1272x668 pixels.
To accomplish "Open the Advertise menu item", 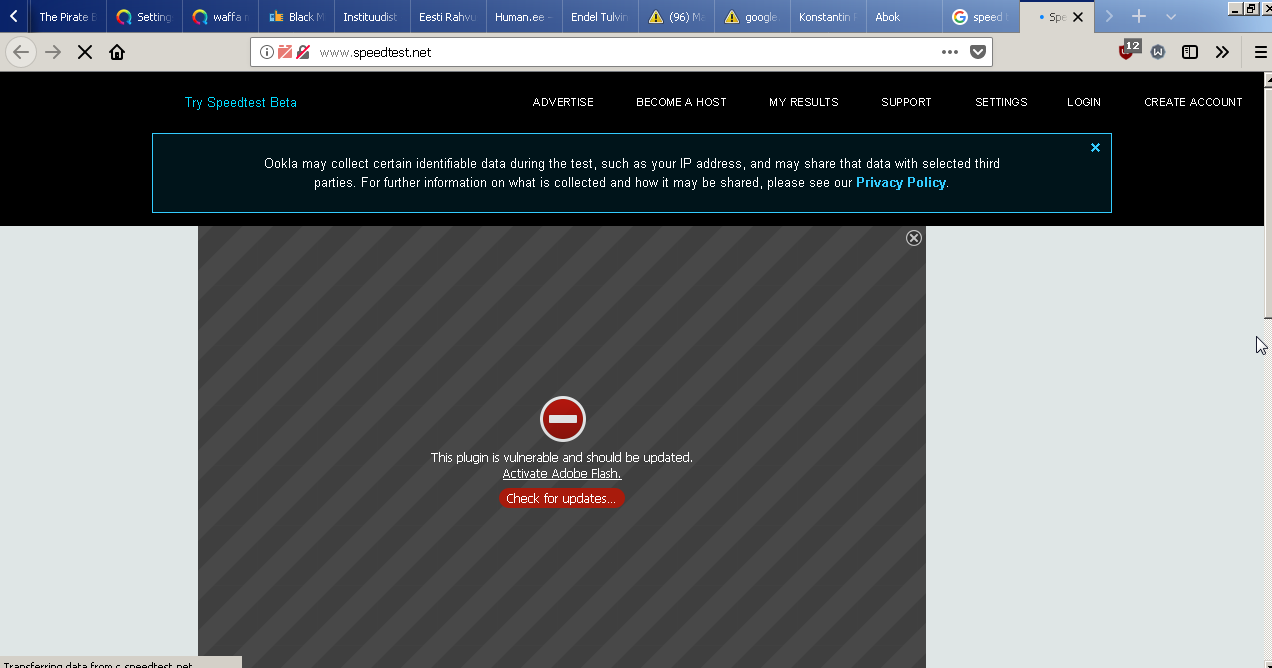I will (x=563, y=102).
